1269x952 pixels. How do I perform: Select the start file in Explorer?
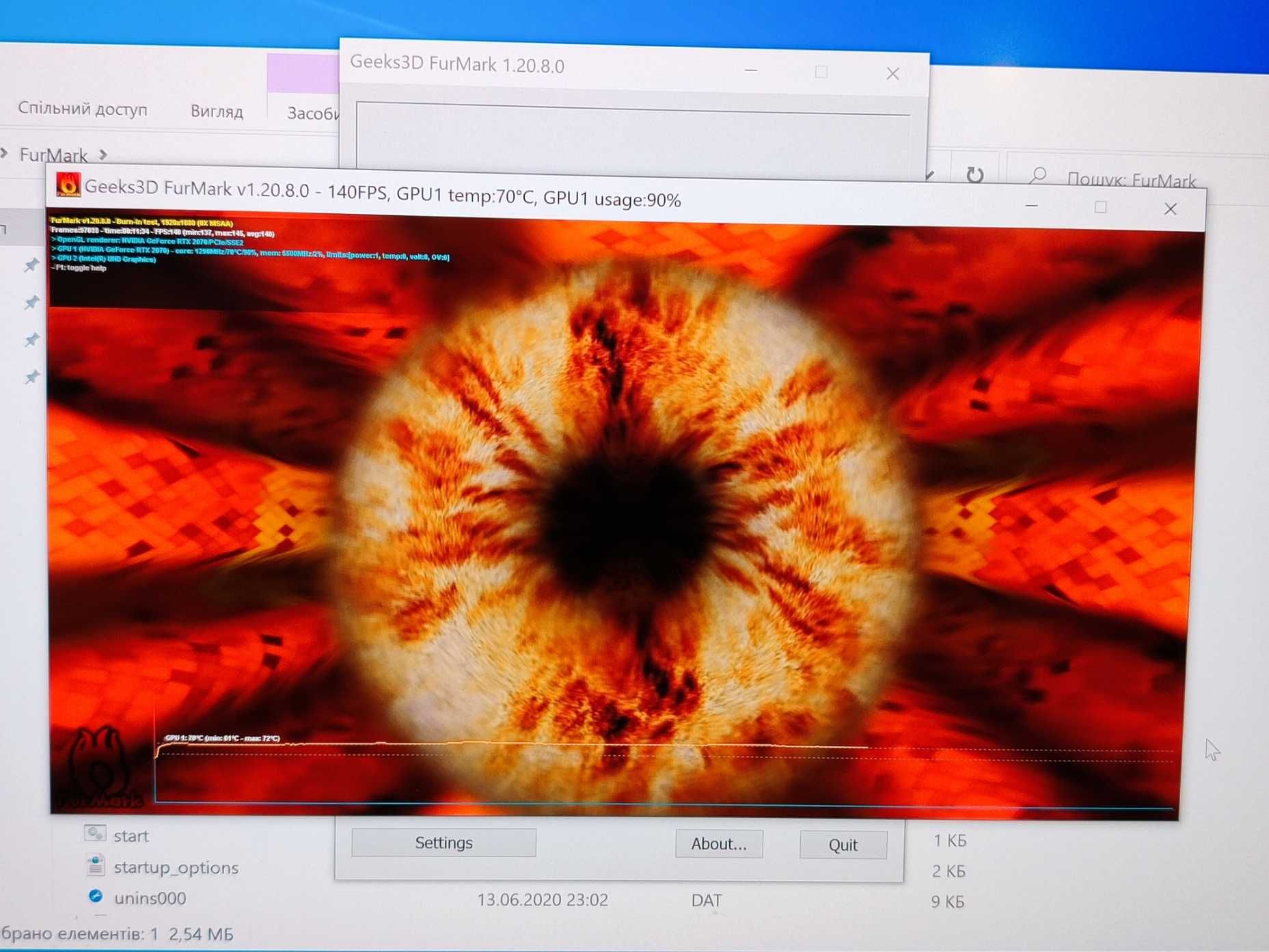click(131, 836)
